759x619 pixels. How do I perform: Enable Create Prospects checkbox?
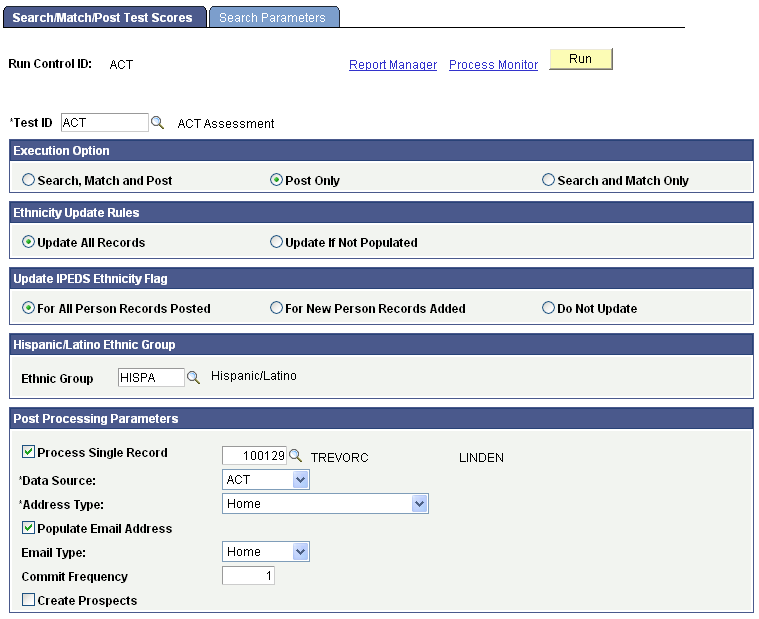tap(29, 600)
